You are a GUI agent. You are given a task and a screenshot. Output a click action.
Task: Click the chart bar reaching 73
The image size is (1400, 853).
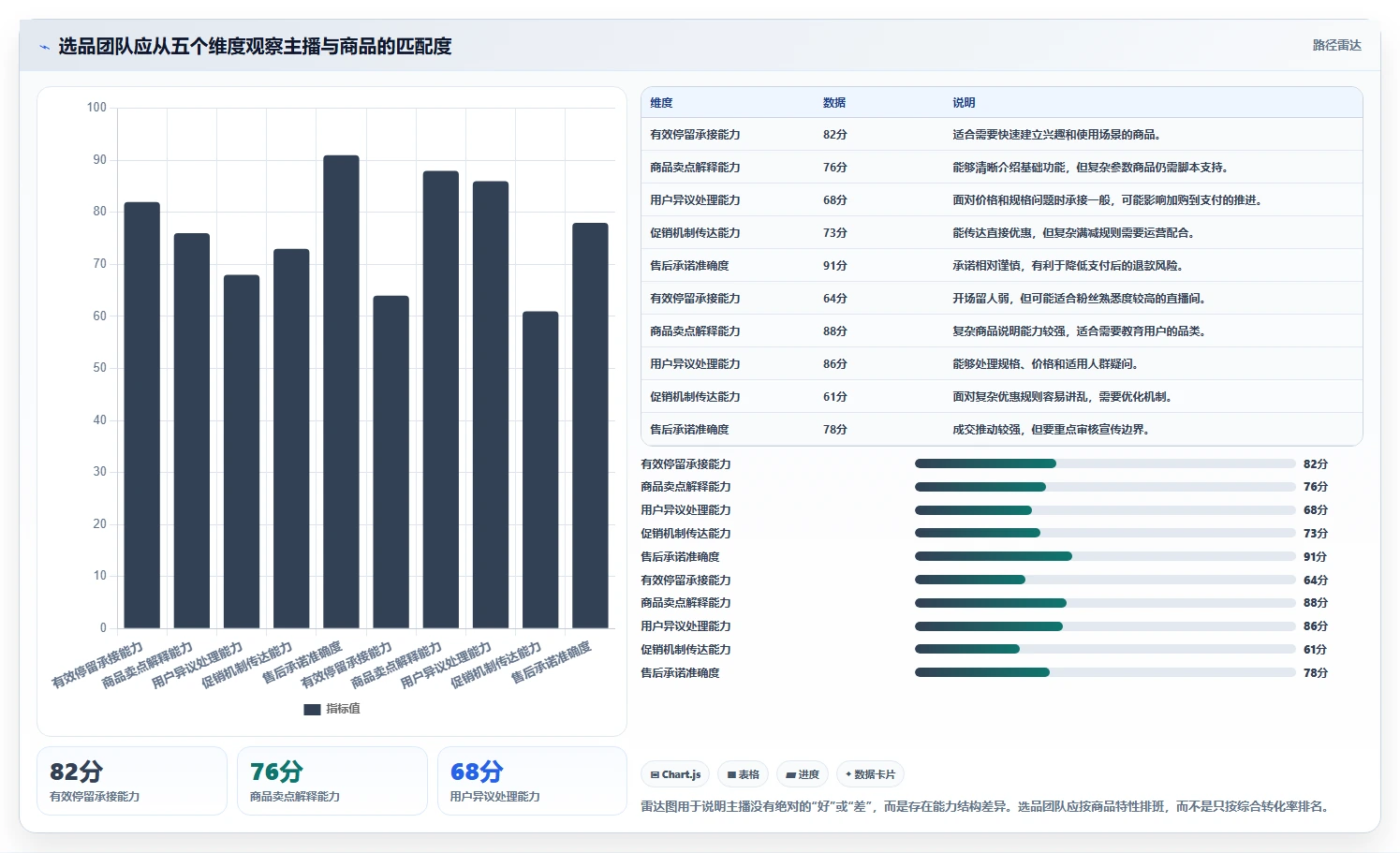click(291, 438)
